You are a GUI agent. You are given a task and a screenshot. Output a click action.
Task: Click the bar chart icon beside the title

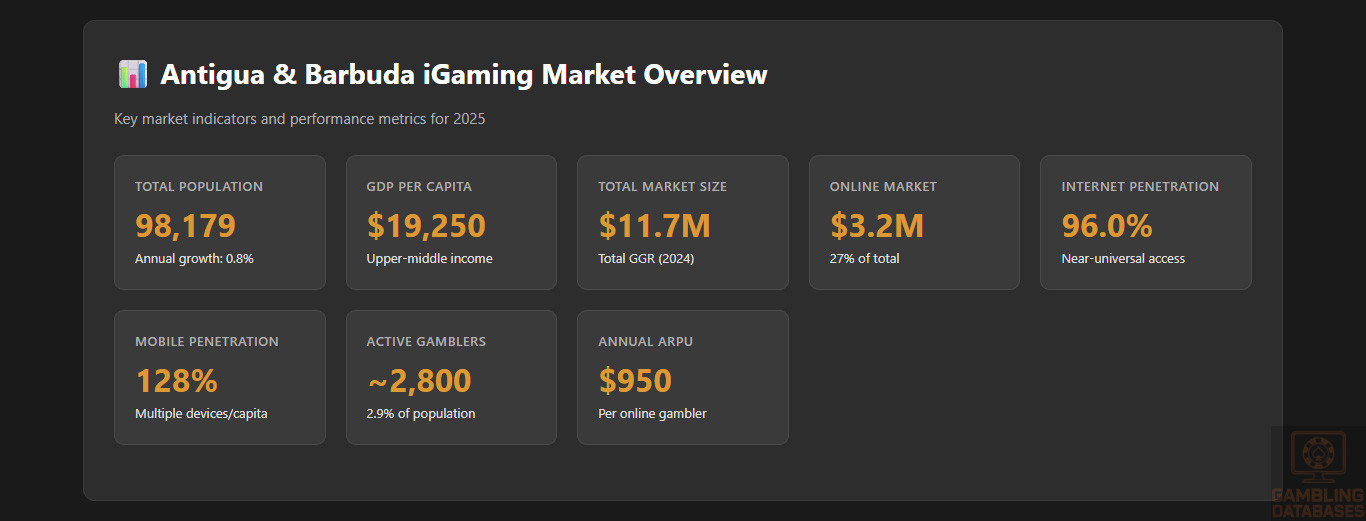coord(132,74)
